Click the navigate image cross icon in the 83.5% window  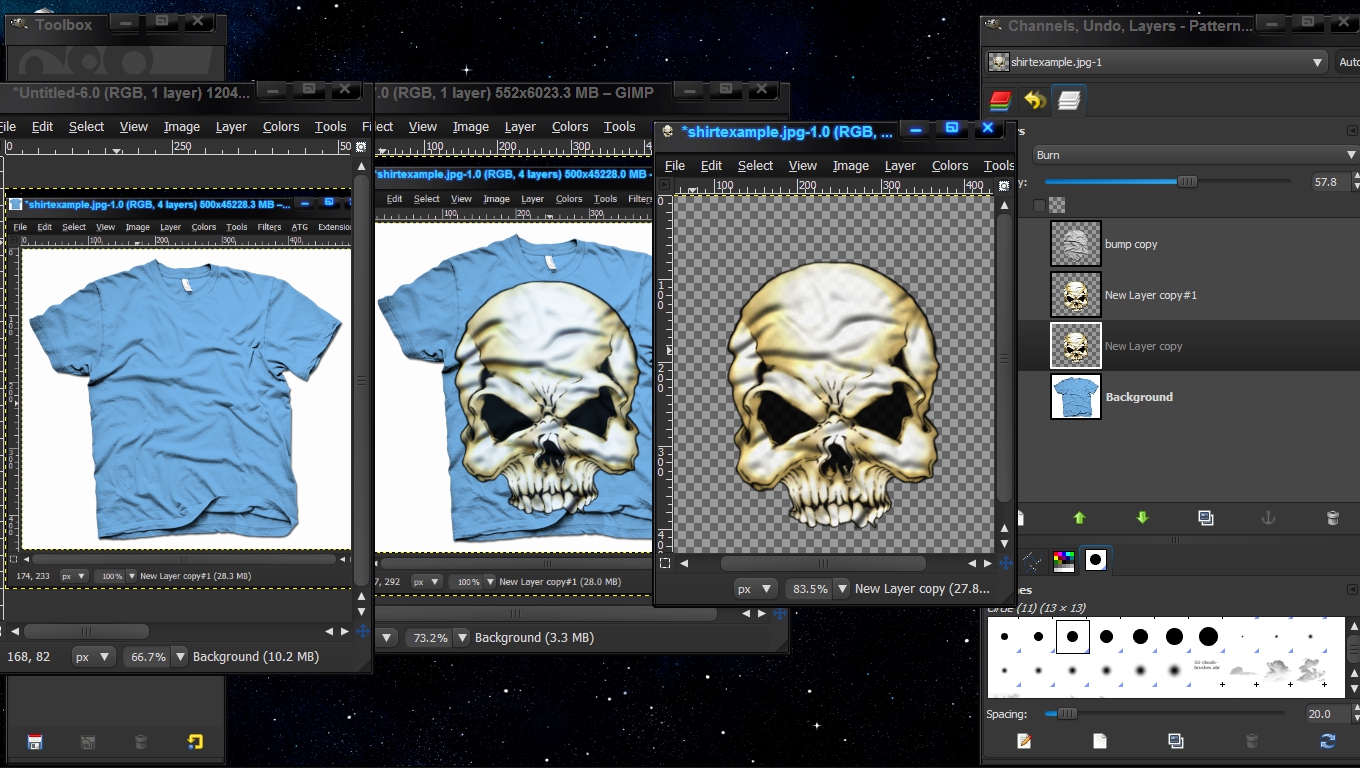tap(1005, 564)
